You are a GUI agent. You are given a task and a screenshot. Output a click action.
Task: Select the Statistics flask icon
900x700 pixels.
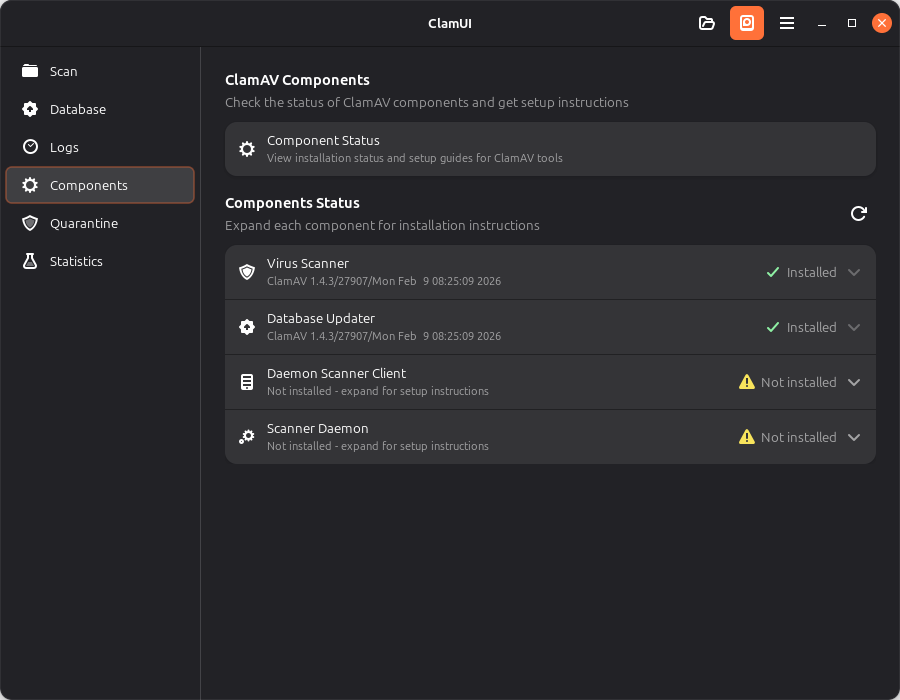(x=30, y=261)
